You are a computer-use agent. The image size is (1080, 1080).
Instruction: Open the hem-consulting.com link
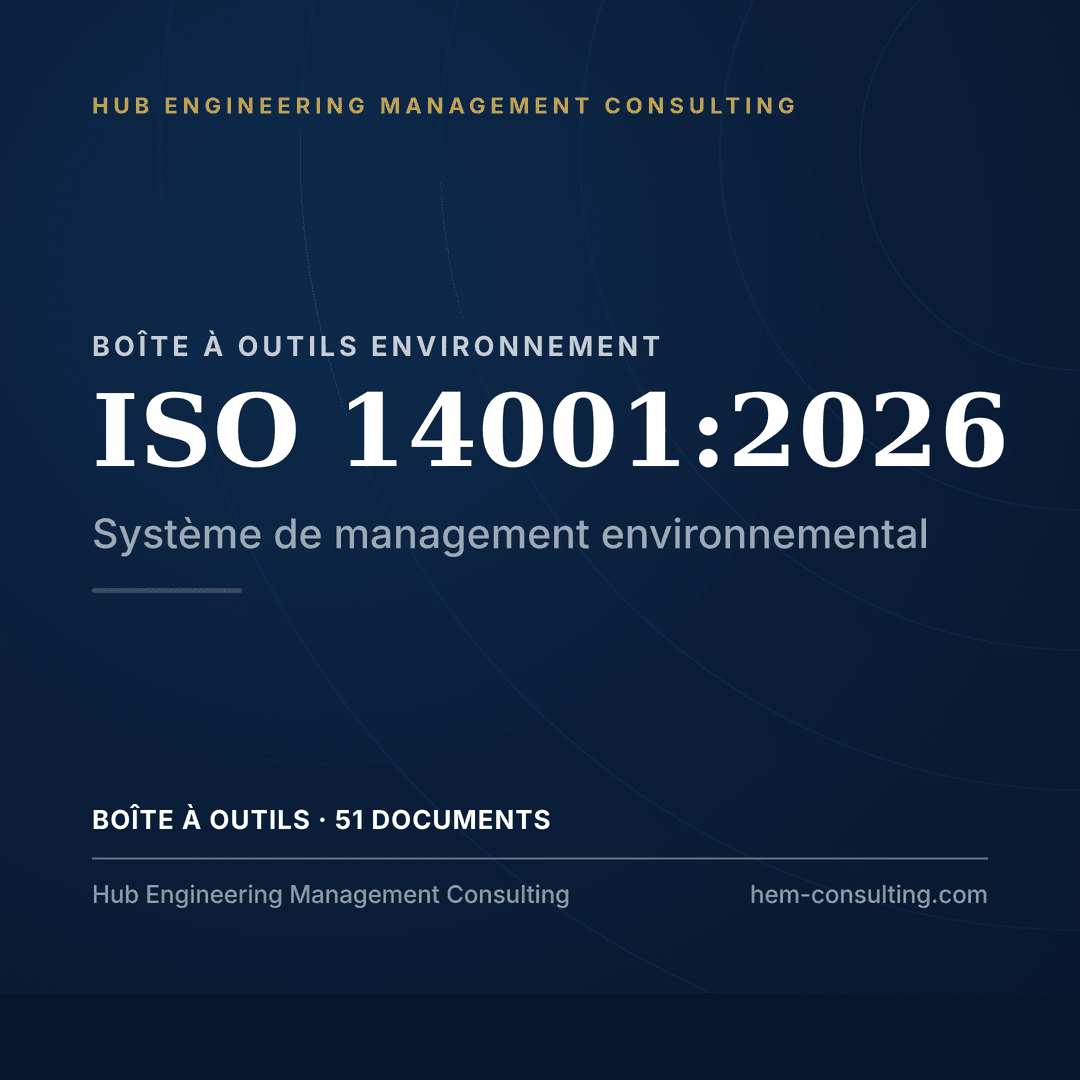click(x=869, y=895)
